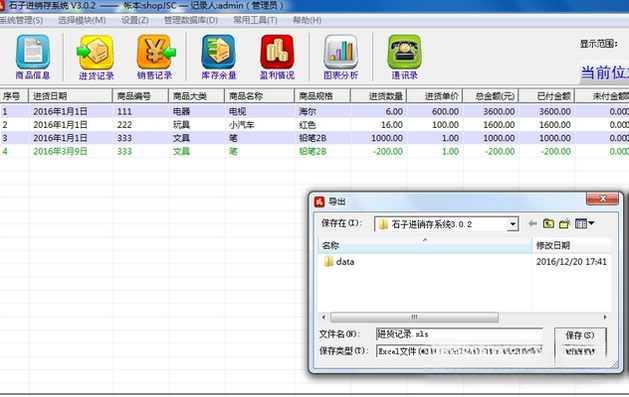The image size is (629, 397).
Task: Click the cancel button below 保存(S)
Action: [580, 352]
